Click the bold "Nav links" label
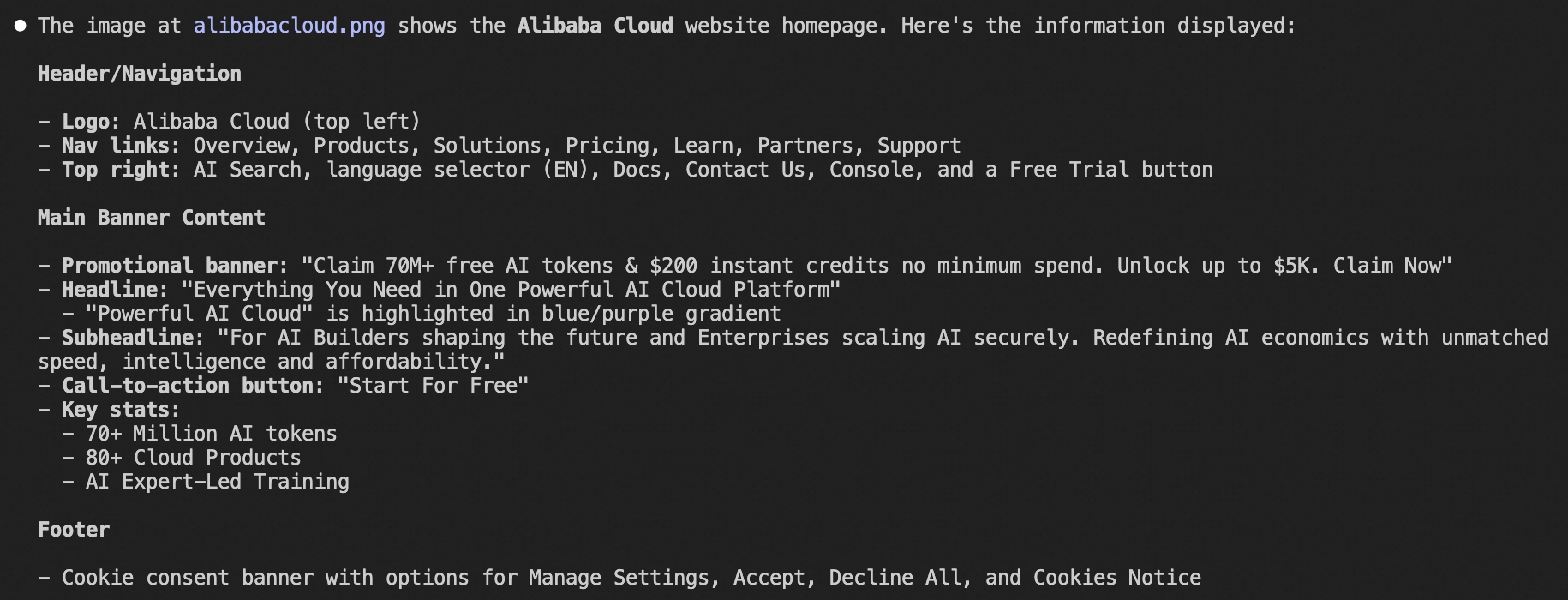This screenshot has height=600, width=1568. [x=120, y=146]
